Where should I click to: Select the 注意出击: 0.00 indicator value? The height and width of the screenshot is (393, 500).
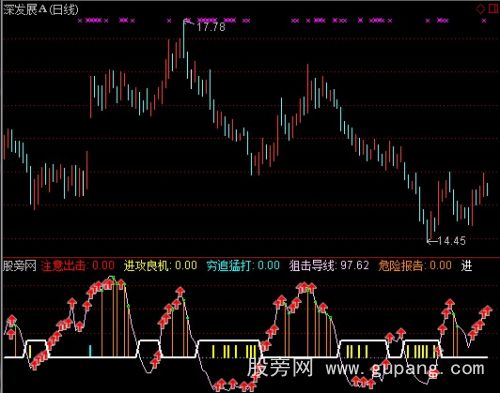click(78, 266)
